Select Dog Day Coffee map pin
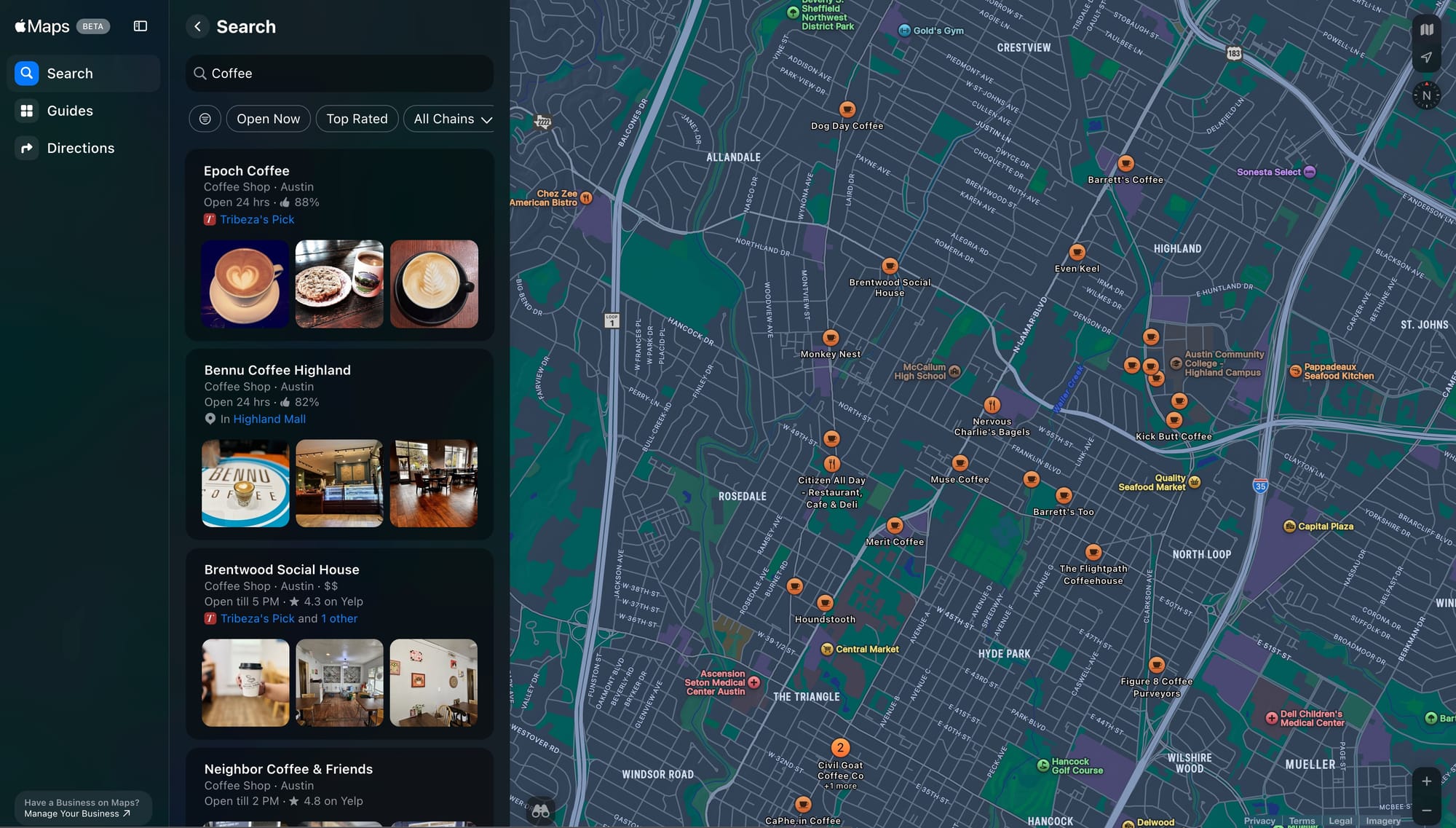1456x828 pixels. [847, 109]
